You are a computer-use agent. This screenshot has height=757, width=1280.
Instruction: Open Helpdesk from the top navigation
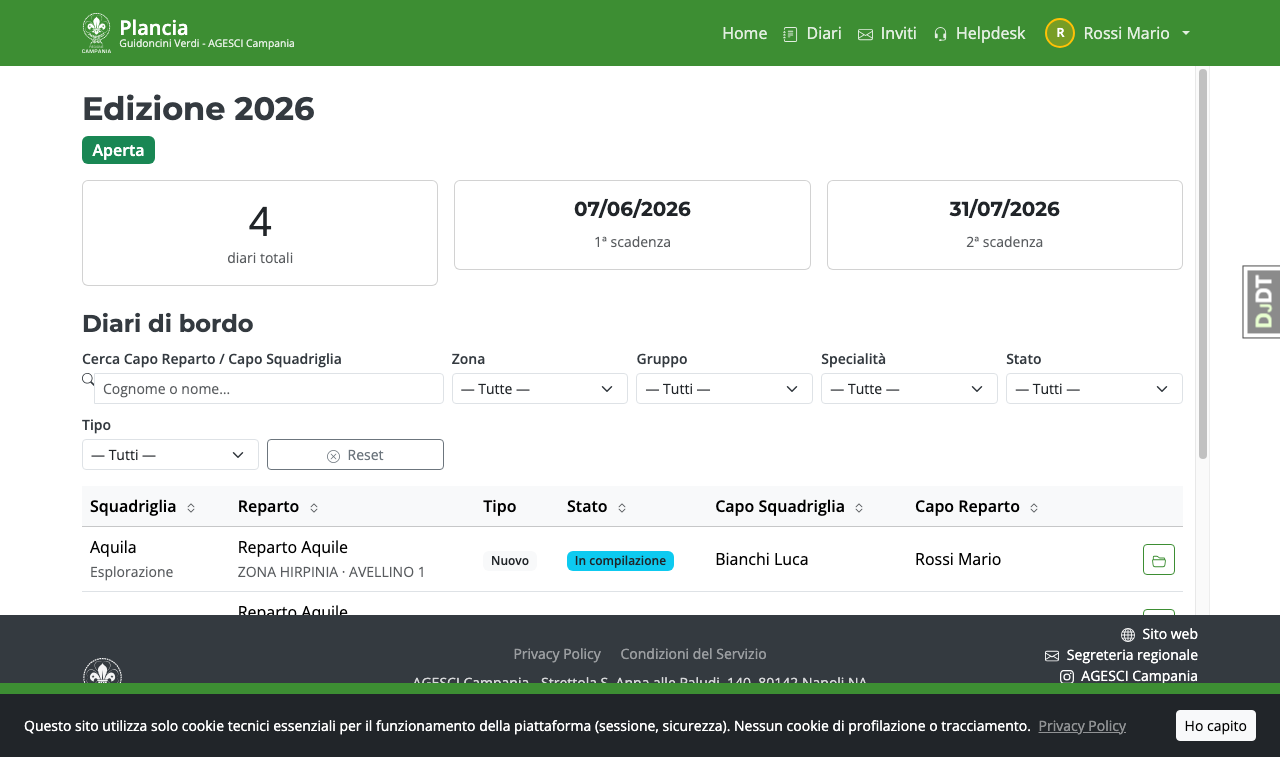[x=979, y=33]
